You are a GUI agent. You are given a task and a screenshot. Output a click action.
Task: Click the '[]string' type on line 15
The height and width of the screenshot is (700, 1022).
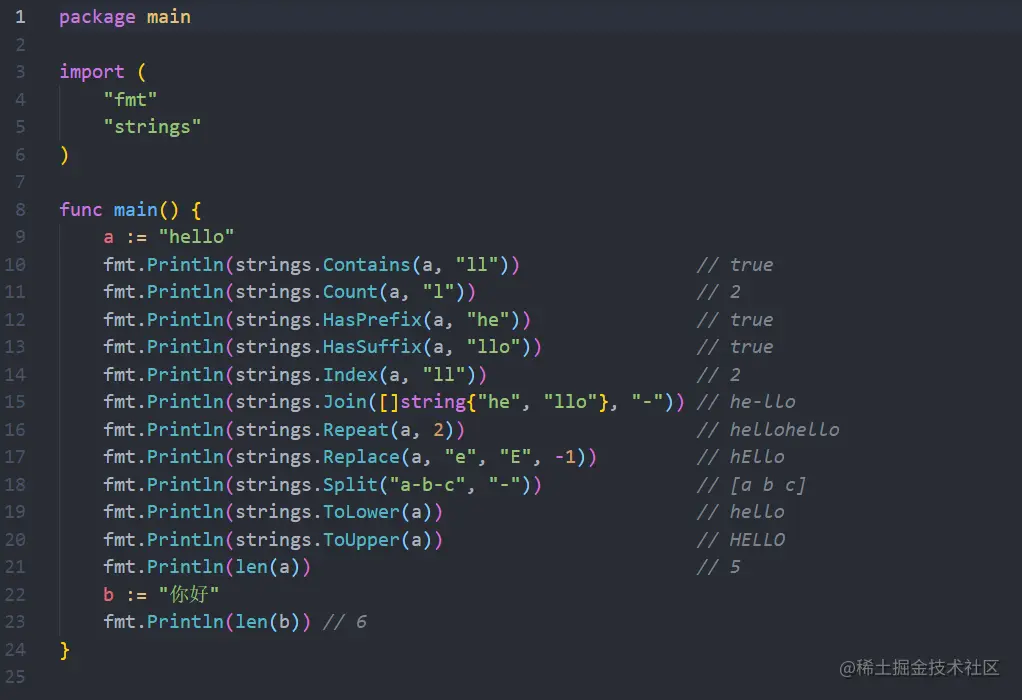pos(422,401)
